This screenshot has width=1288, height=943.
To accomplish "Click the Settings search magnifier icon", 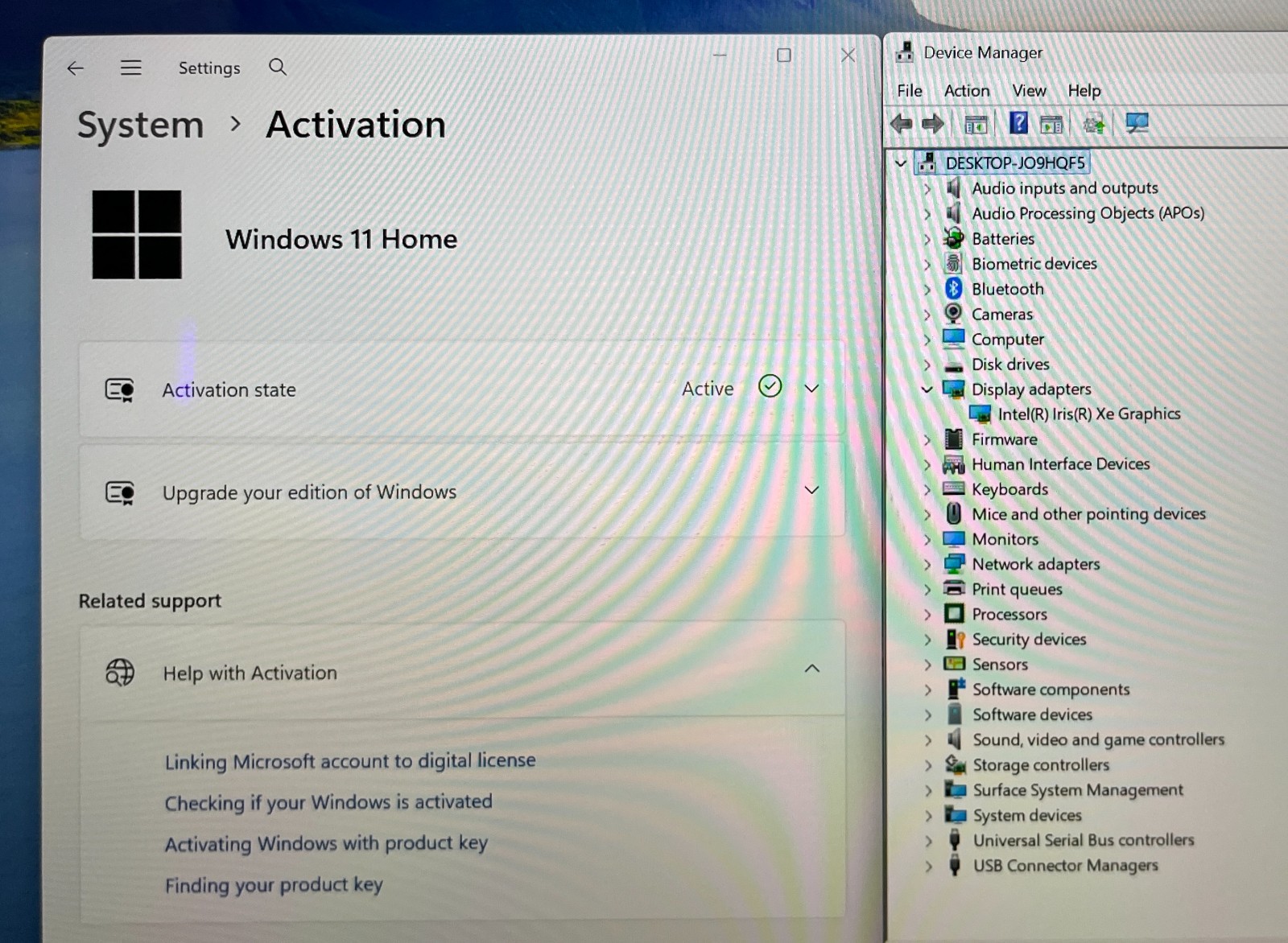I will [x=278, y=67].
